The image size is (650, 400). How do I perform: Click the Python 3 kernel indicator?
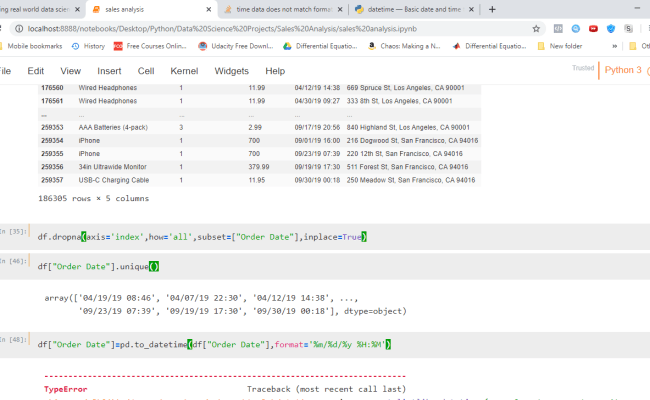click(623, 70)
